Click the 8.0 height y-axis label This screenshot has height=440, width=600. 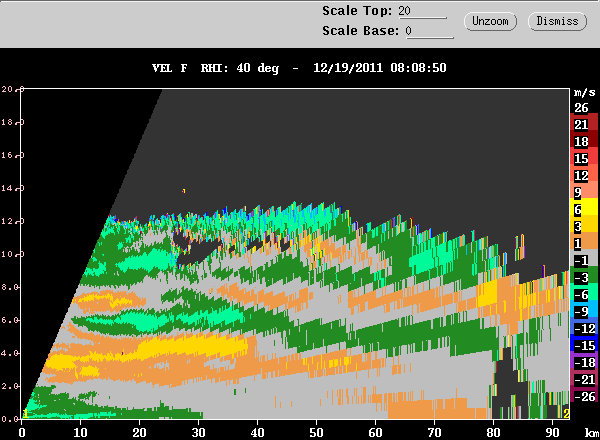click(x=10, y=287)
